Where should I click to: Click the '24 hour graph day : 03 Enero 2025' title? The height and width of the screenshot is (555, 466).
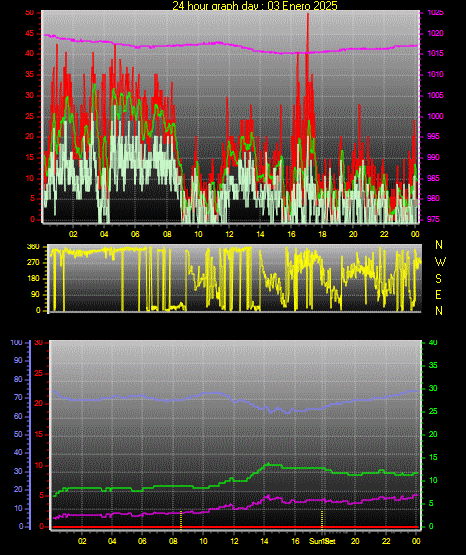[x=255, y=5]
